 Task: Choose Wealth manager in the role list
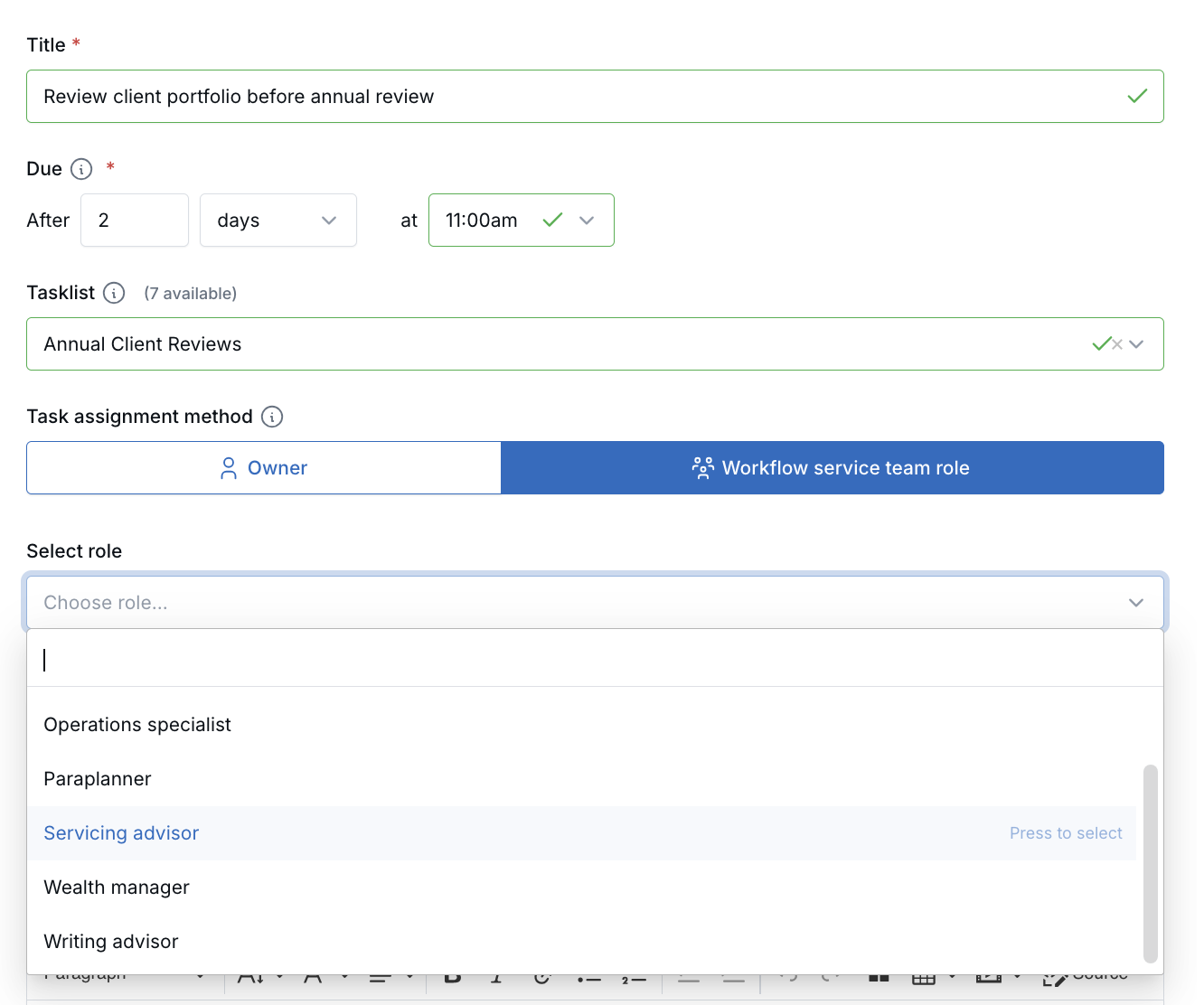coord(117,887)
